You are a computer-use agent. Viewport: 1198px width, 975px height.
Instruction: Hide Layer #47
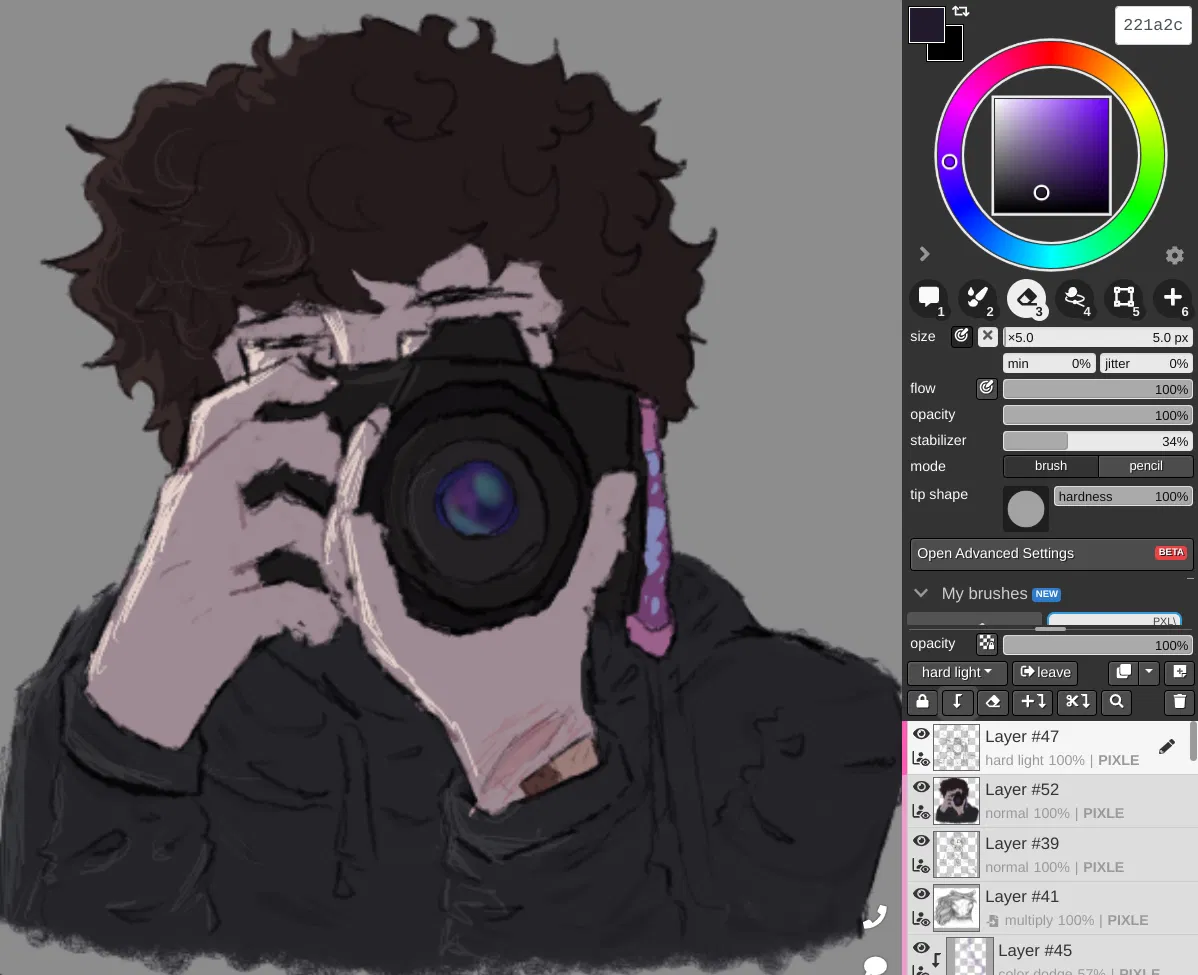tap(921, 734)
